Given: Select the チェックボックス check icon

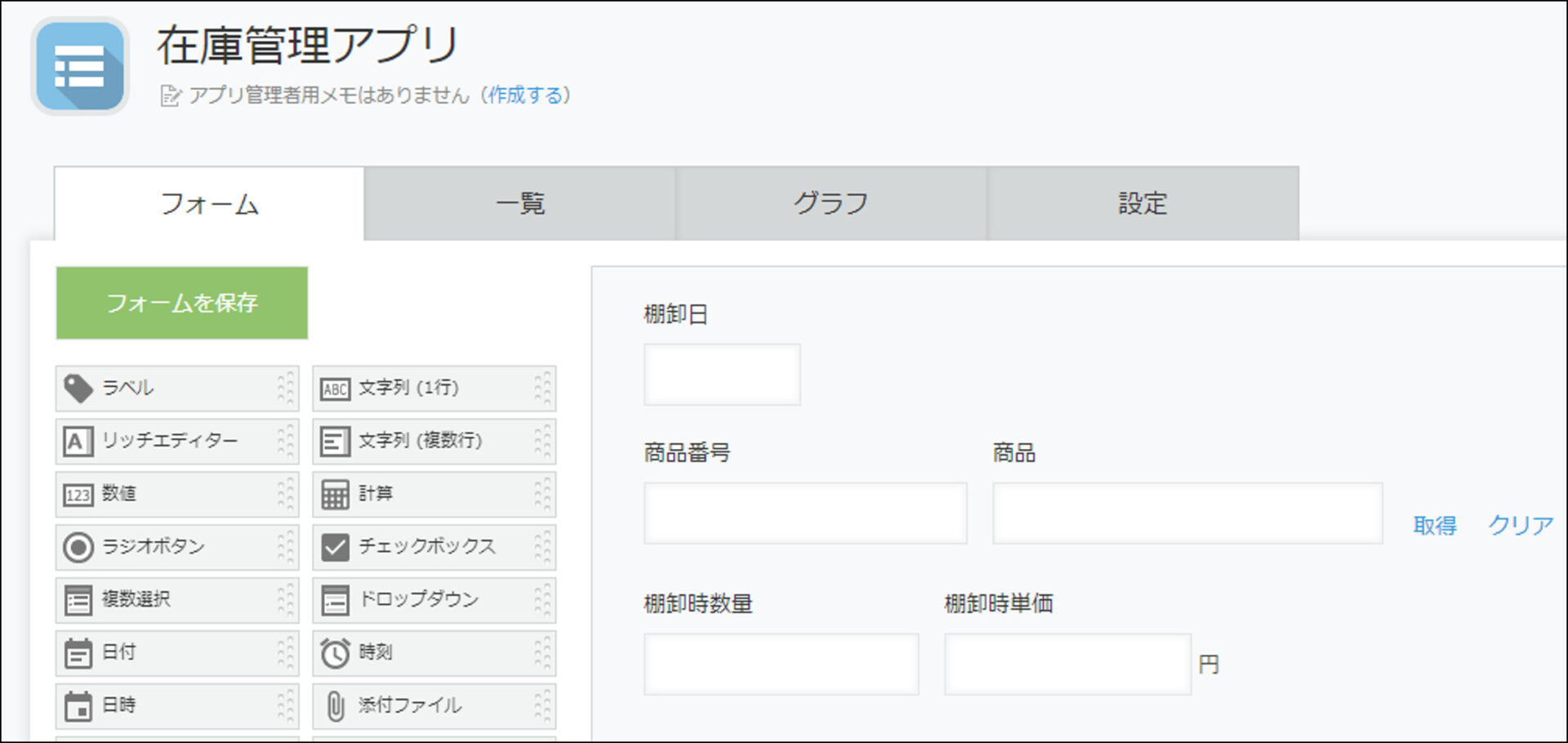Looking at the screenshot, I should tap(335, 547).
